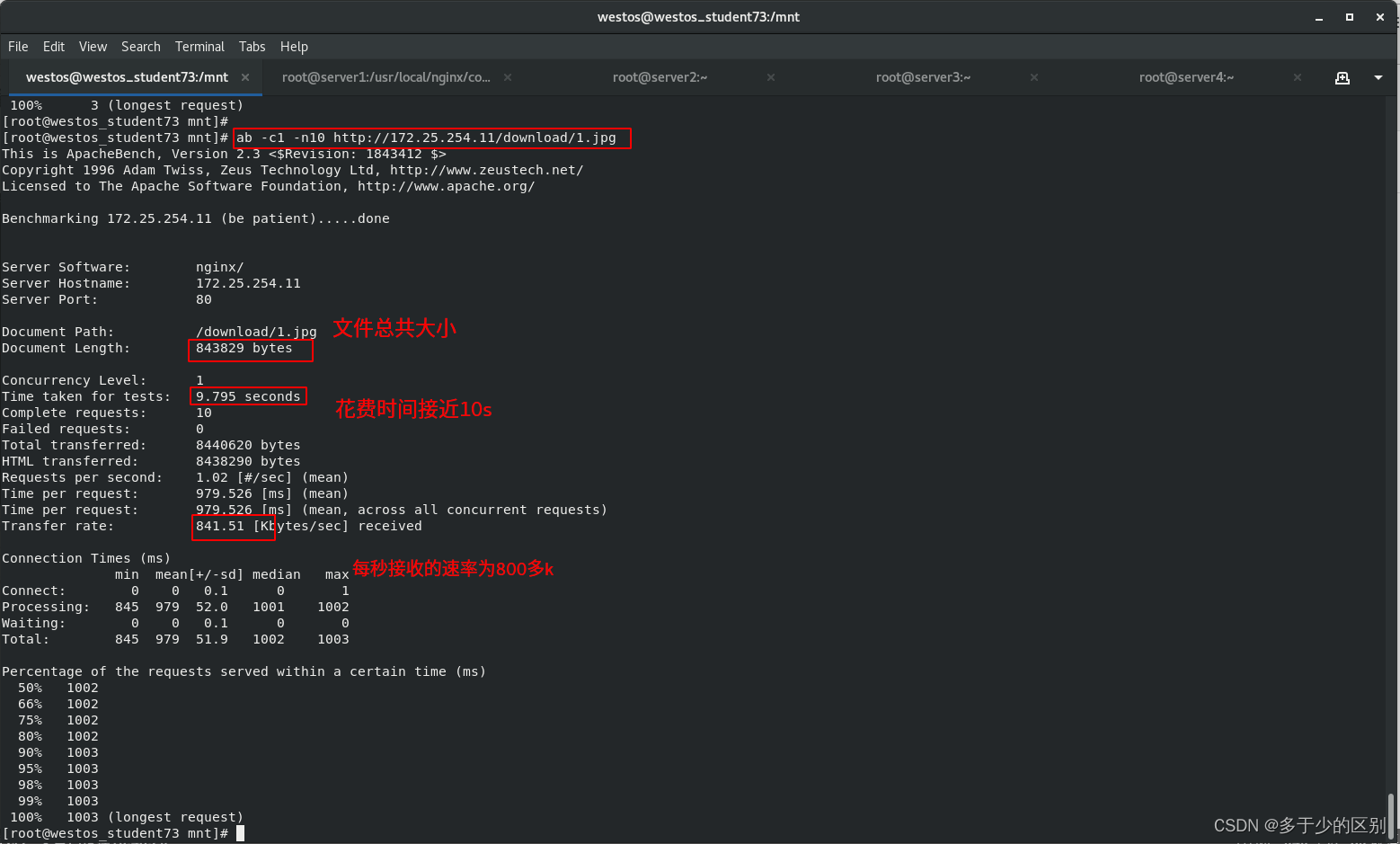Click the '841.51' transfer rate value
This screenshot has width=1400, height=844.
click(220, 526)
